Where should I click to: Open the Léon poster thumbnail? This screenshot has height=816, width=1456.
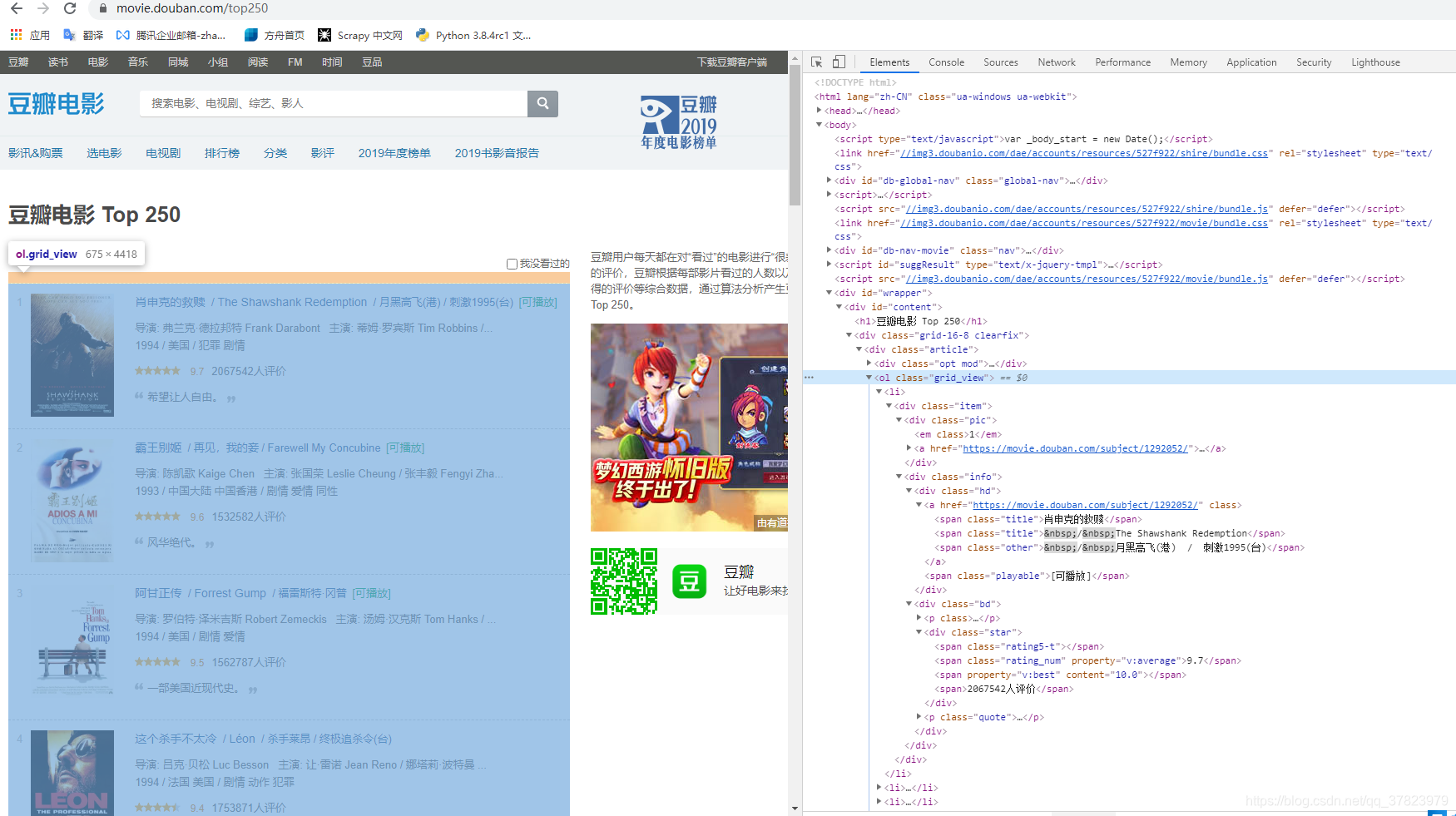(x=72, y=773)
